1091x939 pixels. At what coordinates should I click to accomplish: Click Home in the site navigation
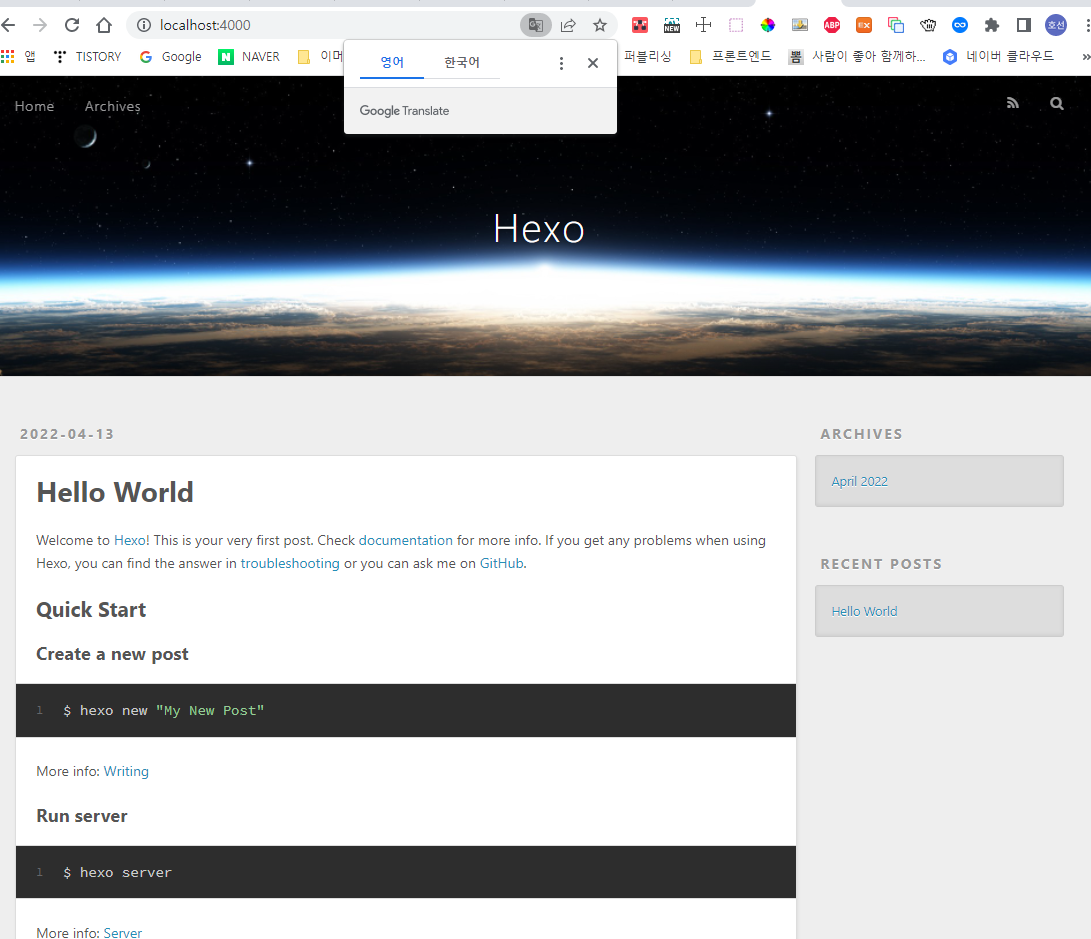34,106
